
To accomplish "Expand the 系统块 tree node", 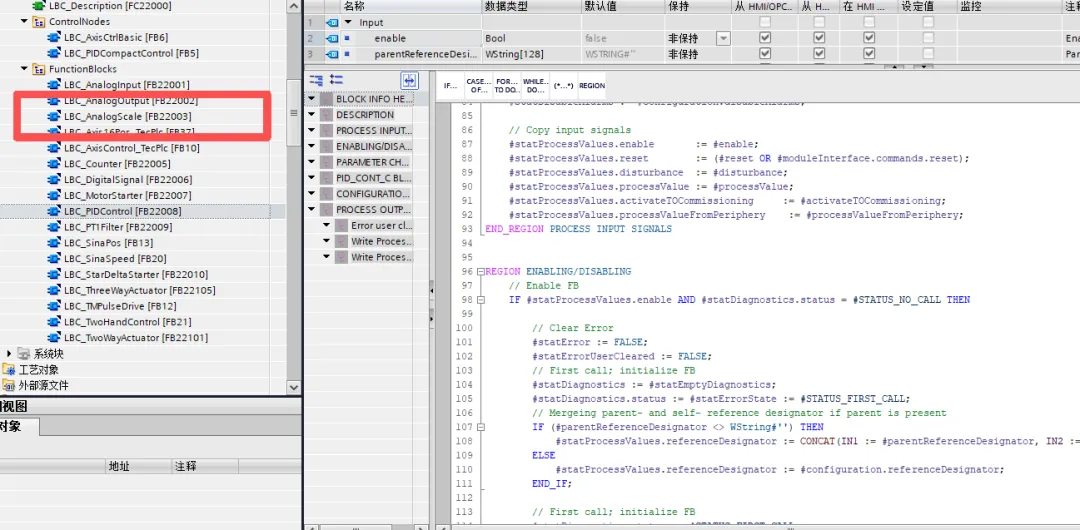I will 9,354.
